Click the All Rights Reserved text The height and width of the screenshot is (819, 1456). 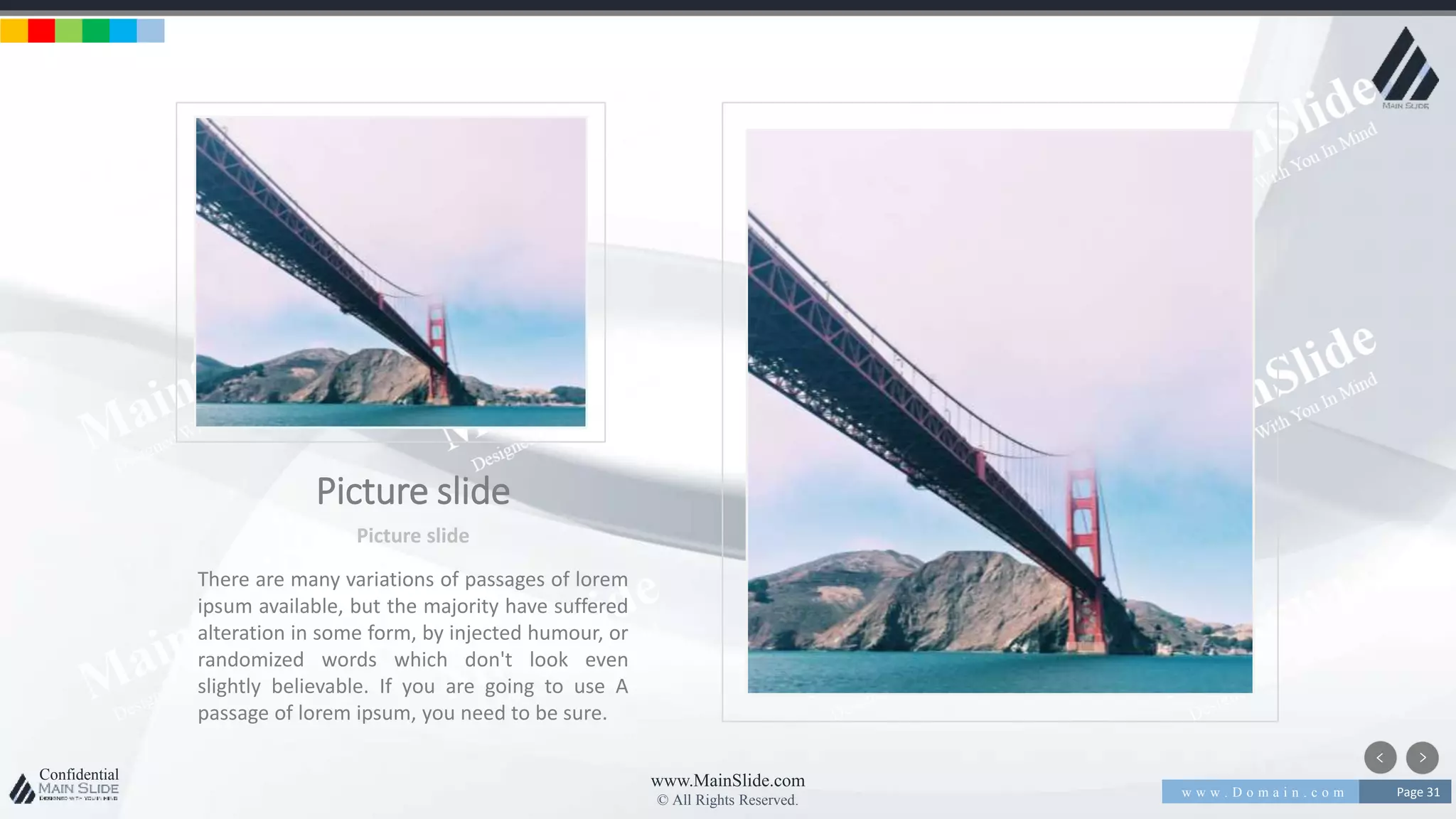(x=727, y=801)
